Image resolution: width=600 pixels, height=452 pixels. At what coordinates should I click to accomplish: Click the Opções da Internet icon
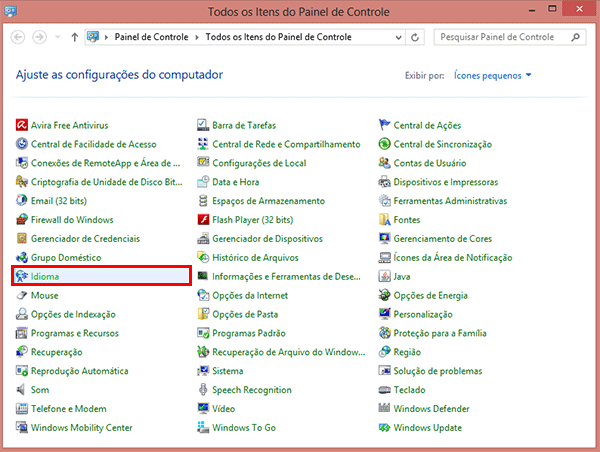coord(203,295)
